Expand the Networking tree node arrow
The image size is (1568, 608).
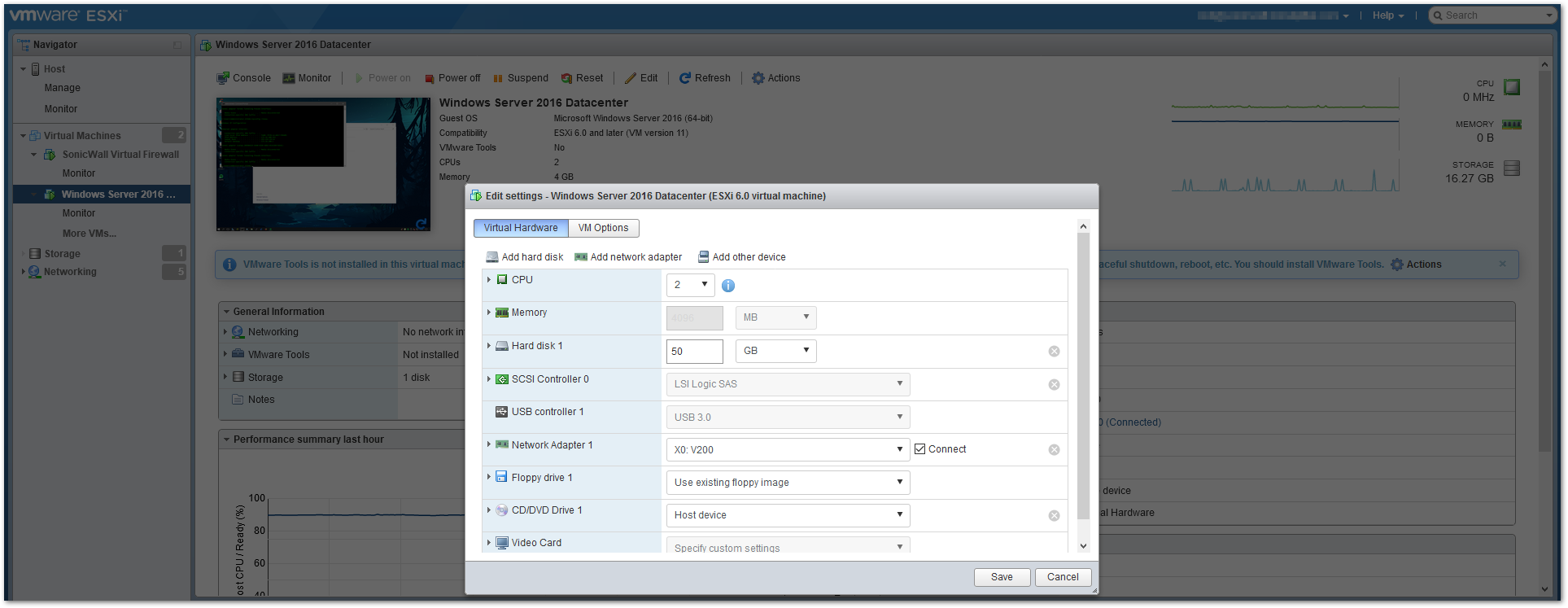point(23,272)
